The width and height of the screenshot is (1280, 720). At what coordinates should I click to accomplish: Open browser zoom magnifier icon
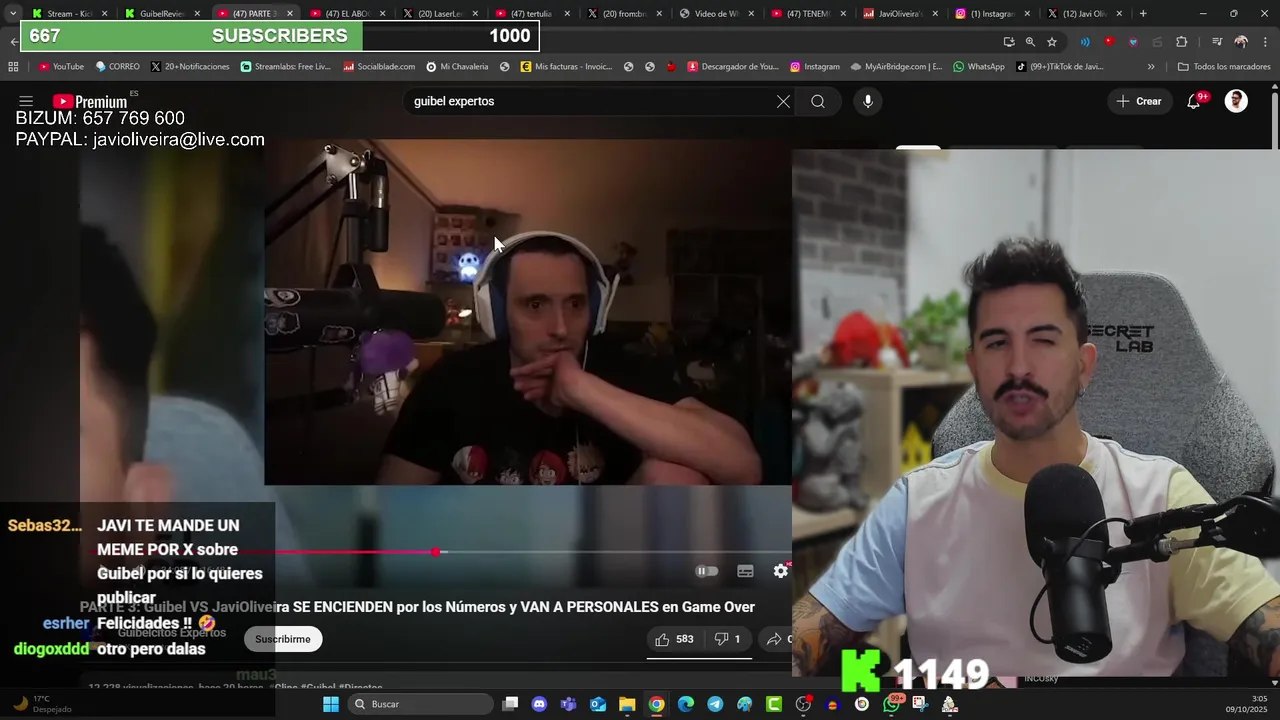(1030, 42)
